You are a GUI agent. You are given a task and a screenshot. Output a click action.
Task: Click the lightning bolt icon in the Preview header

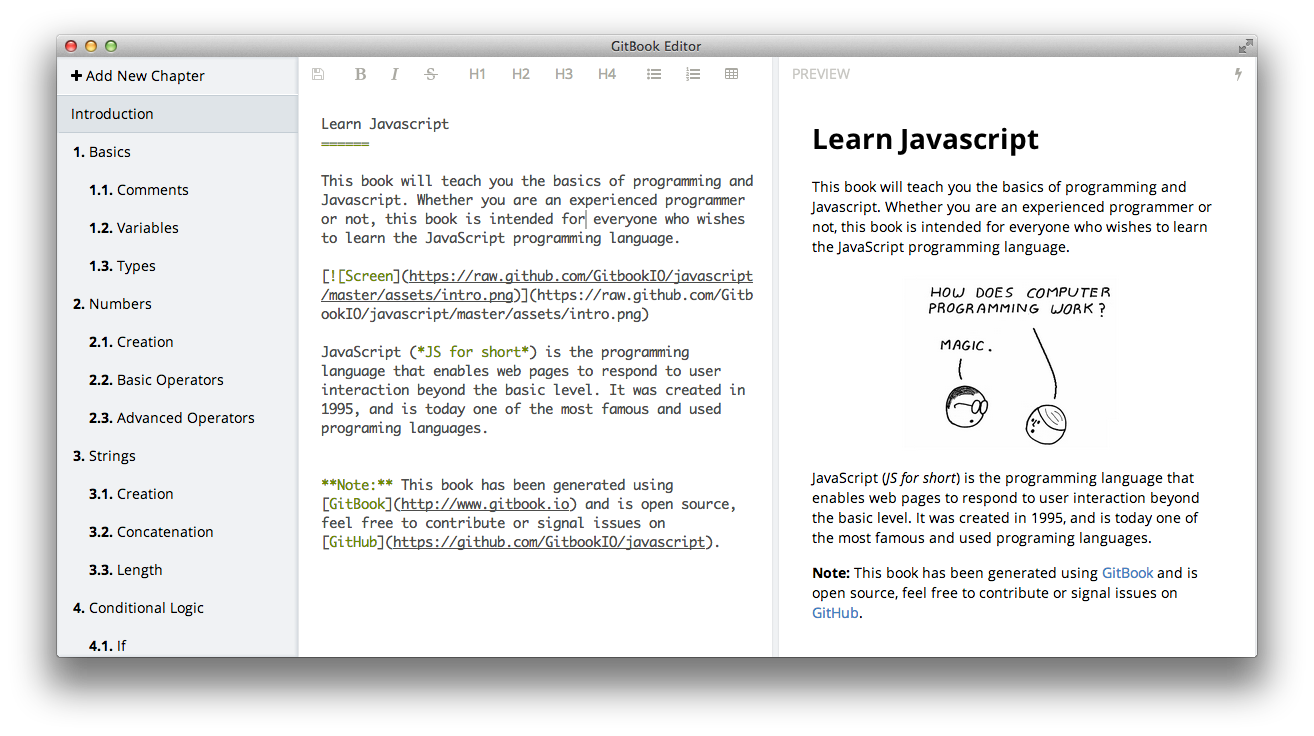[x=1238, y=74]
